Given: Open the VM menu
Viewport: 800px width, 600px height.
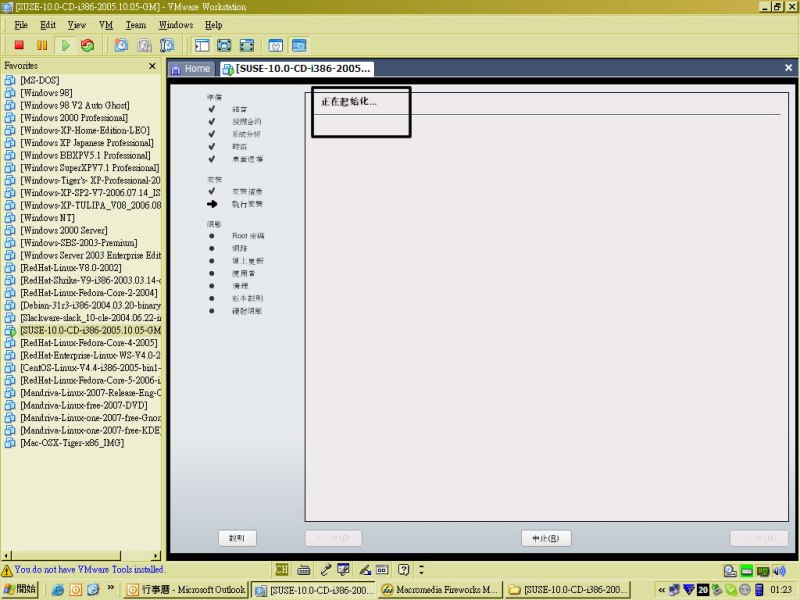Looking at the screenshot, I should [x=106, y=25].
